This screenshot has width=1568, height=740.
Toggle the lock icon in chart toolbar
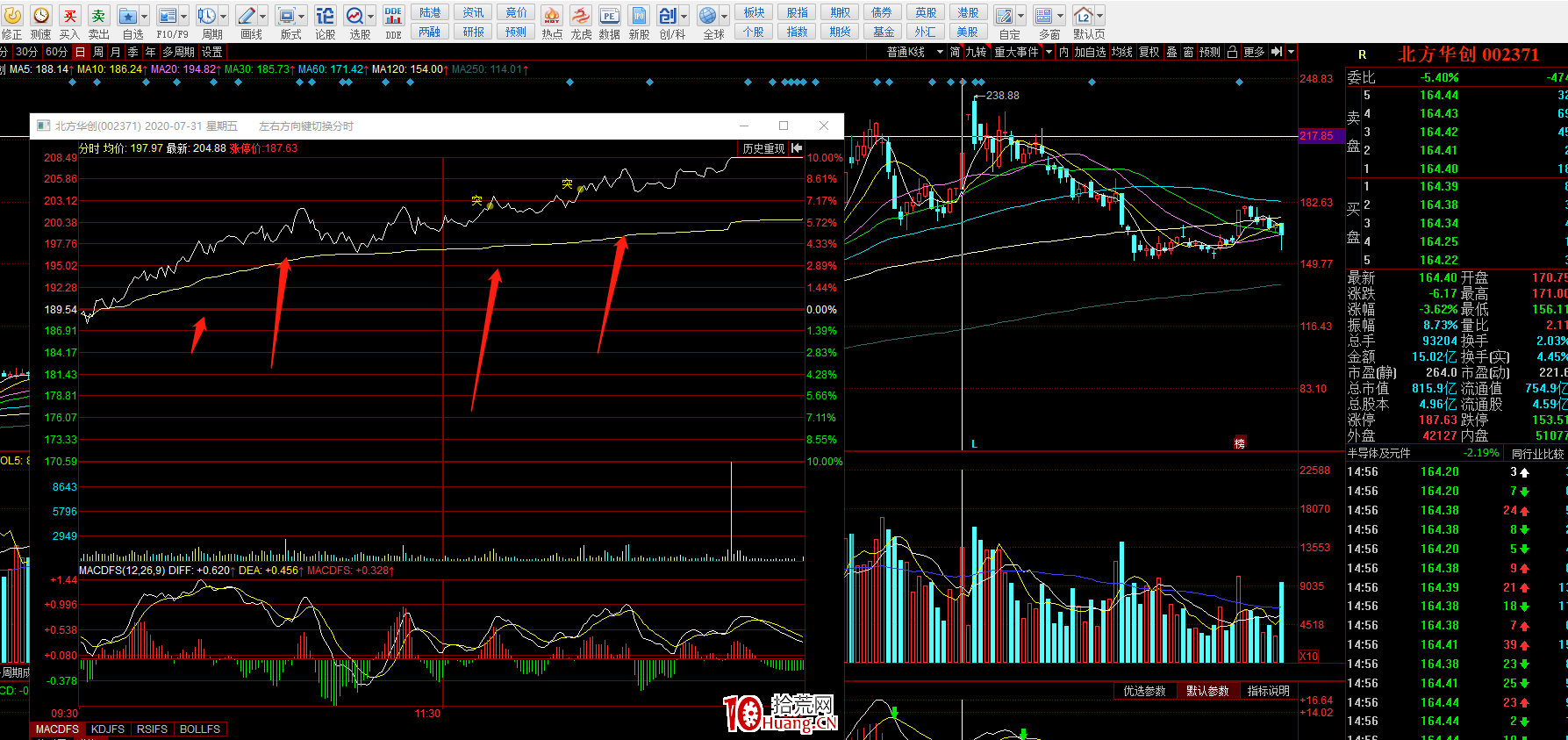coord(1232,52)
